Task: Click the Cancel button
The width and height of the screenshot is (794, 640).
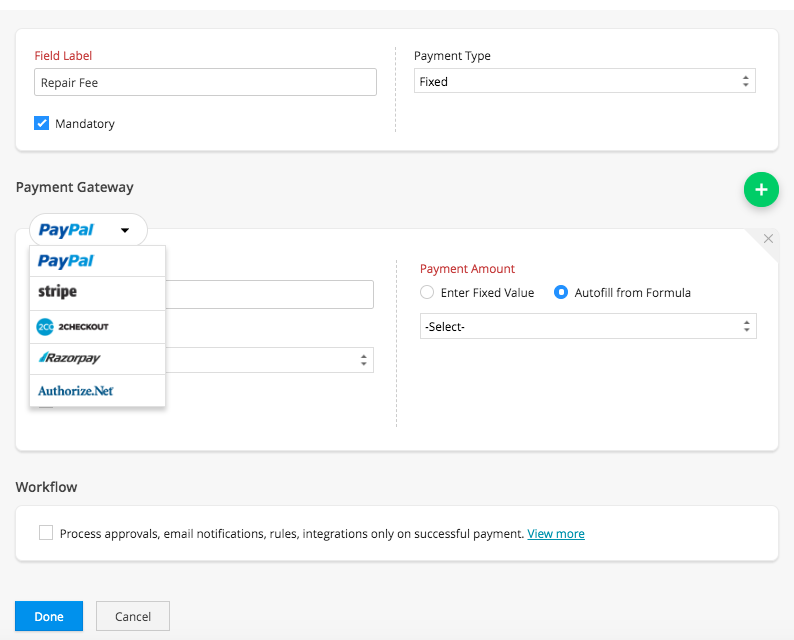Action: pyautogui.click(x=133, y=616)
